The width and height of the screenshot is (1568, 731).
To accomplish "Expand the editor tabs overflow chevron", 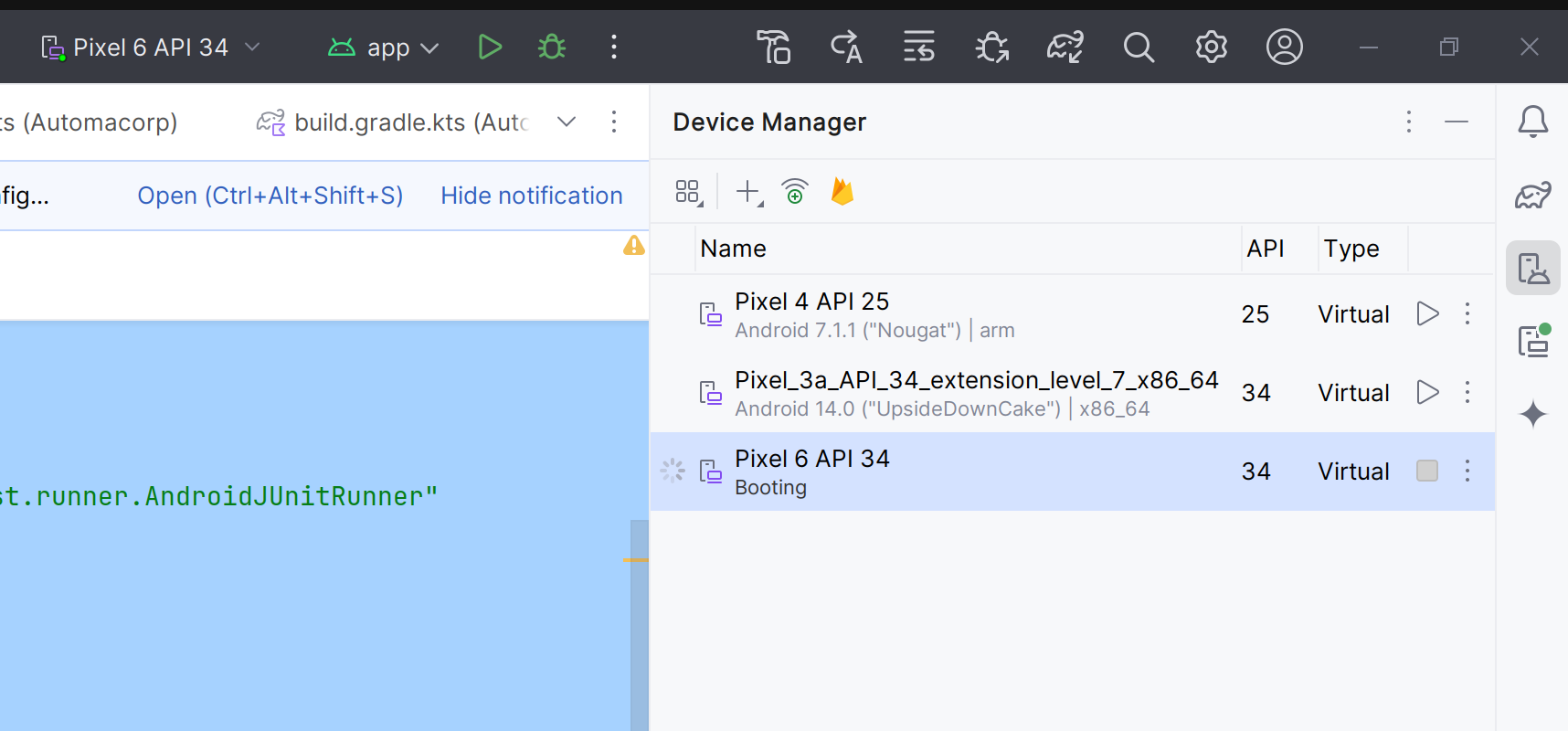I will pos(567,122).
